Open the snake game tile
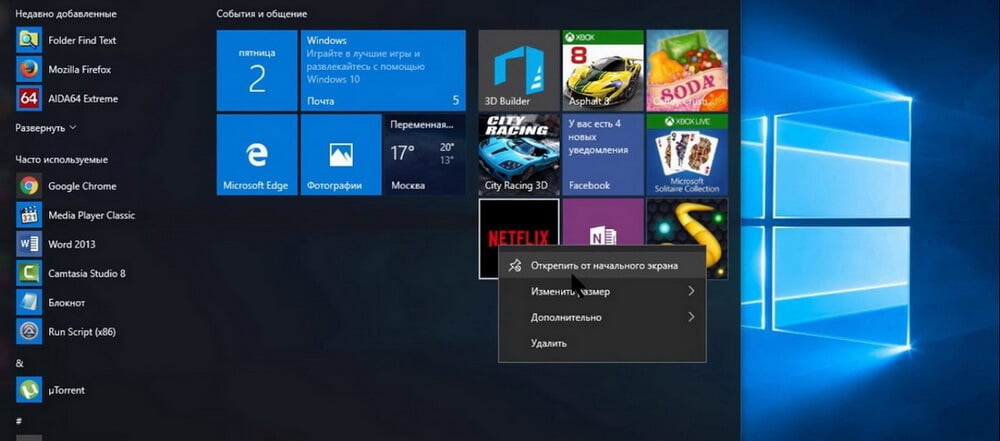The image size is (1000, 441). [687, 222]
